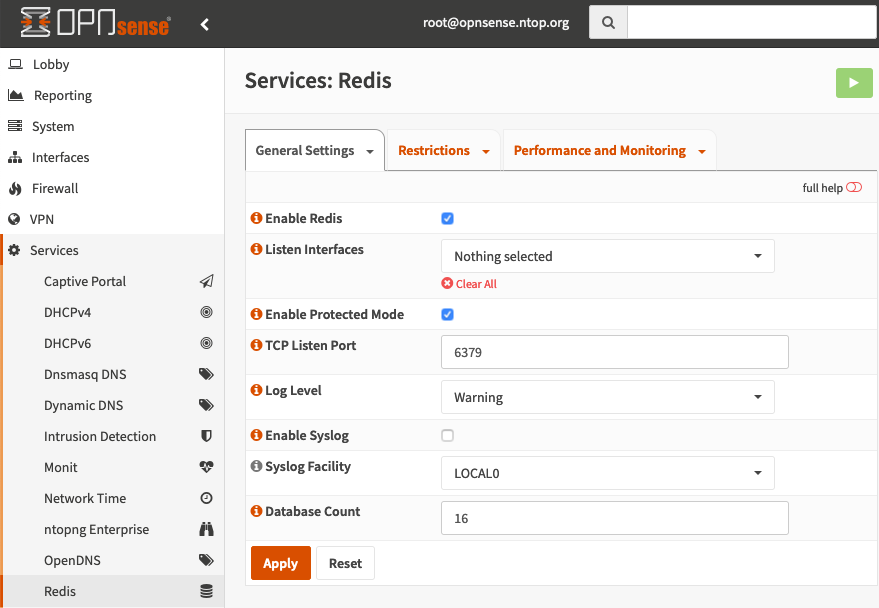Open the Syslog Facility dropdown
The image size is (879, 608).
[608, 474]
